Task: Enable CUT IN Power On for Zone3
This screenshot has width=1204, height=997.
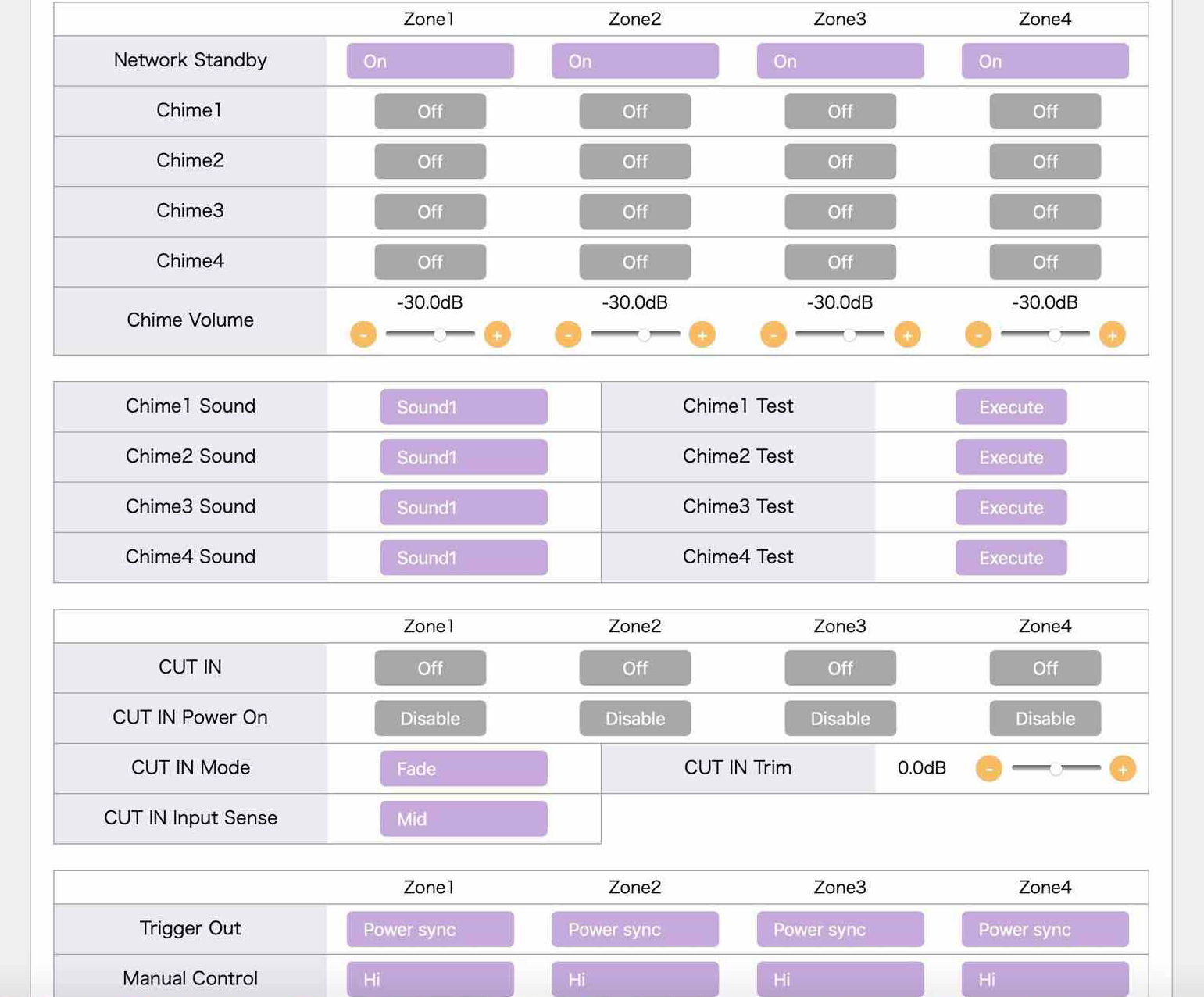Action: click(x=840, y=718)
